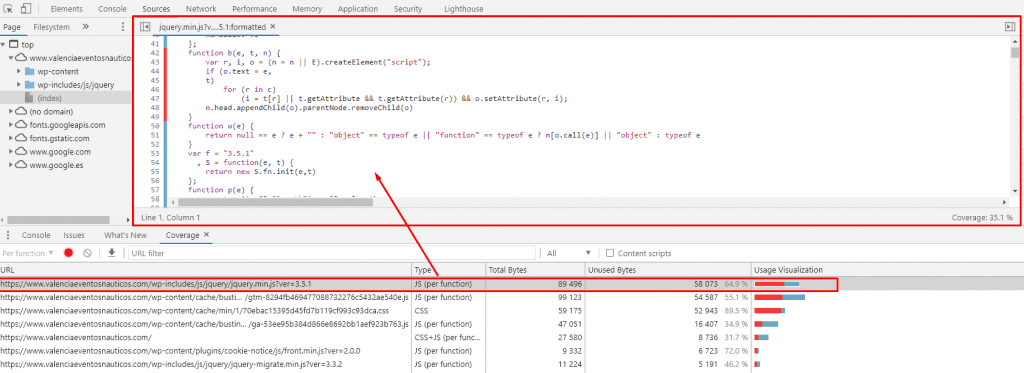Open the Network panel tab
This screenshot has width=1024, height=373.
tap(201, 9)
